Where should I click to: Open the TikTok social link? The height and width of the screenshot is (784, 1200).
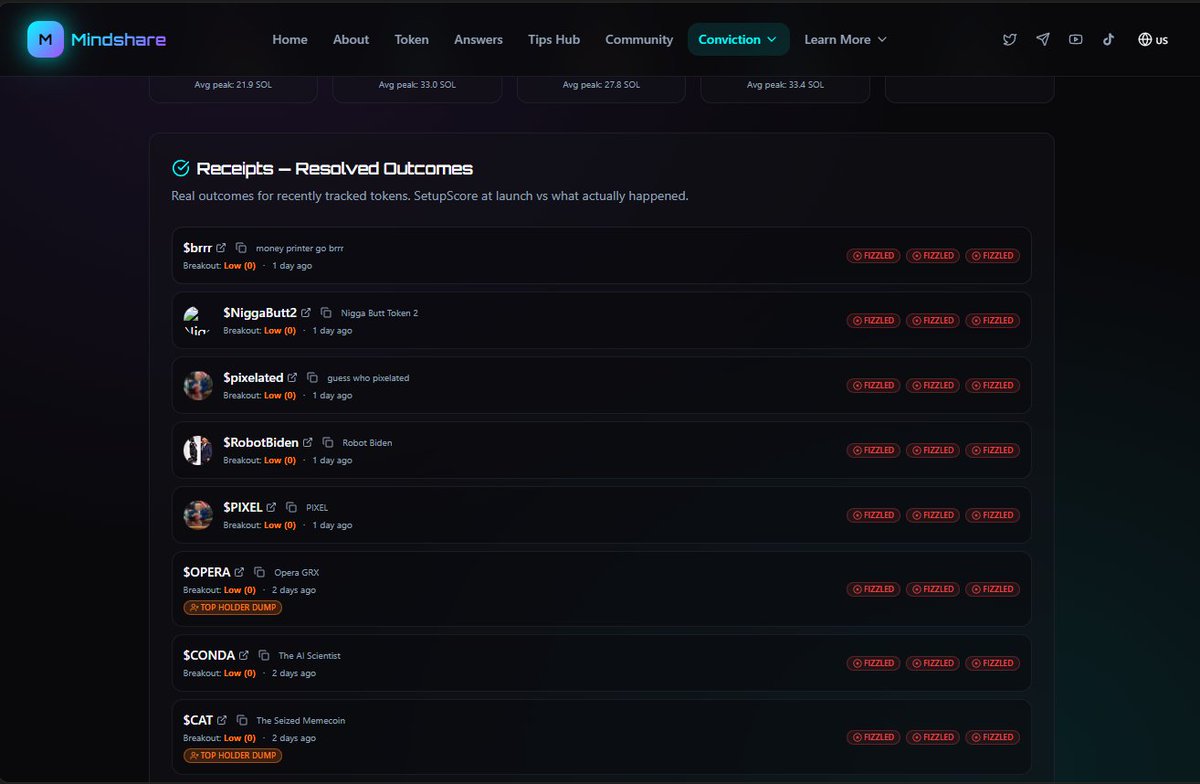coord(1108,40)
